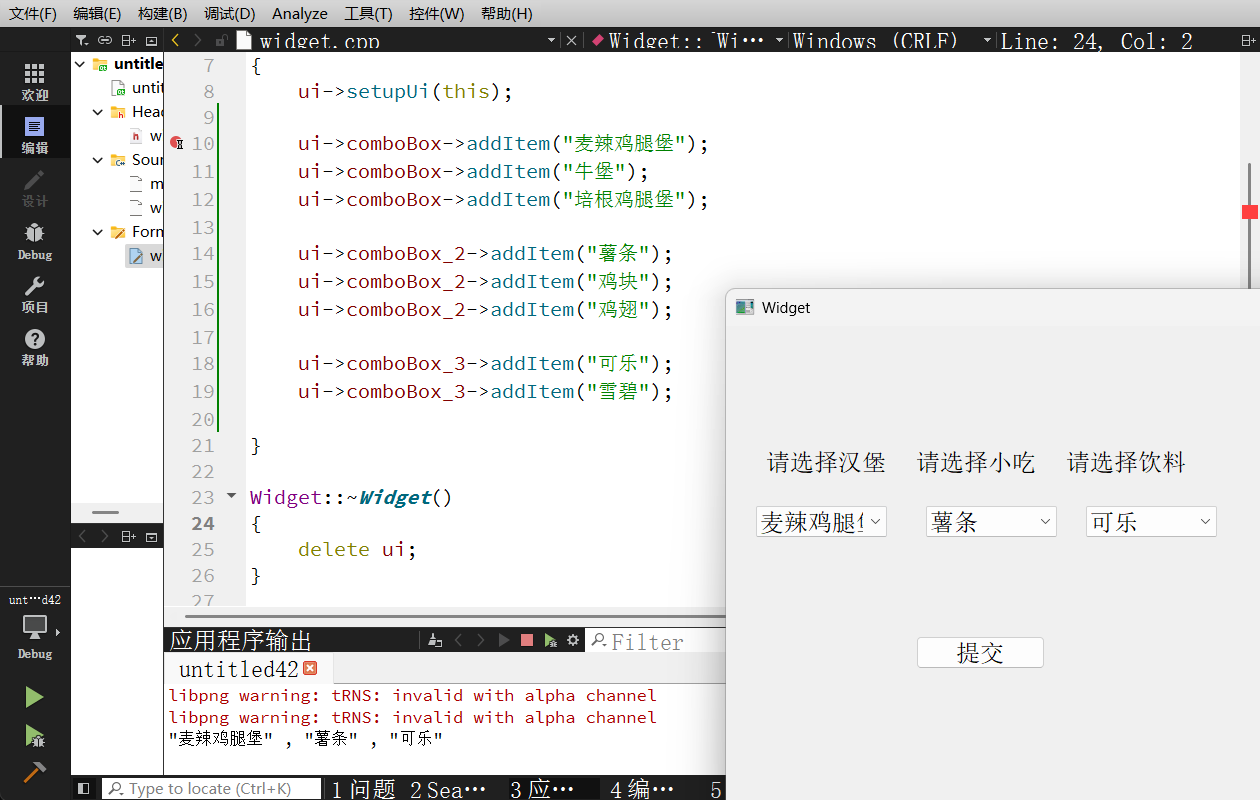Viewport: 1260px width, 800px height.
Task: Open the 1 问题 (Issues) pane
Action: coord(363,789)
